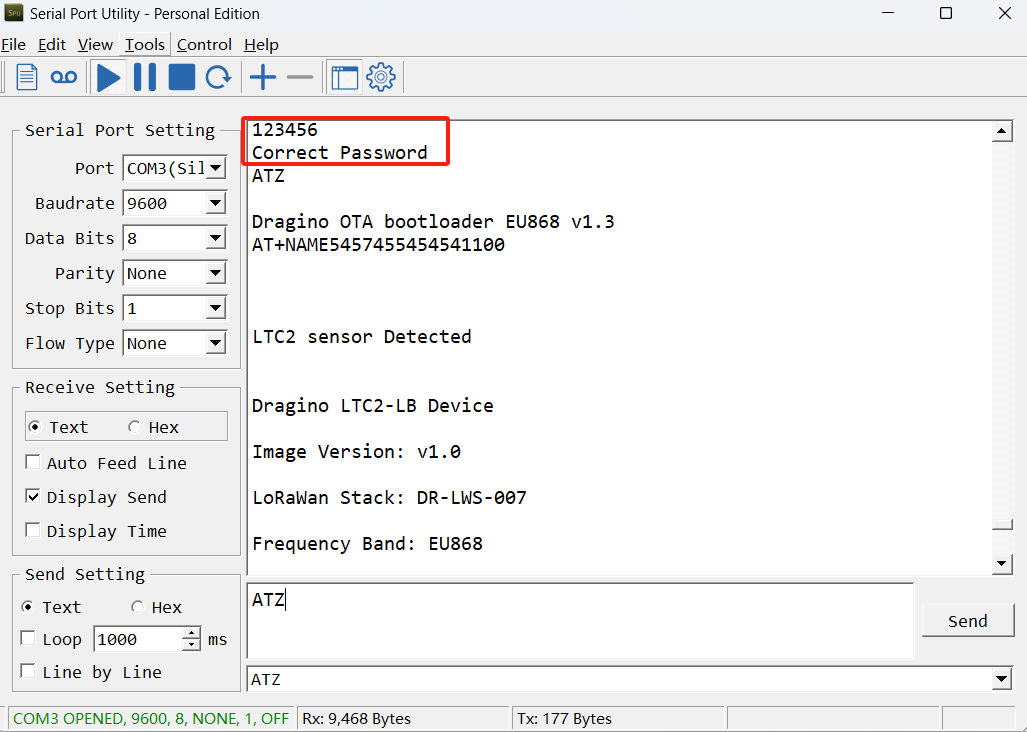1027x732 pixels.
Task: Expand the Data Bits dropdown
Action: 215,238
